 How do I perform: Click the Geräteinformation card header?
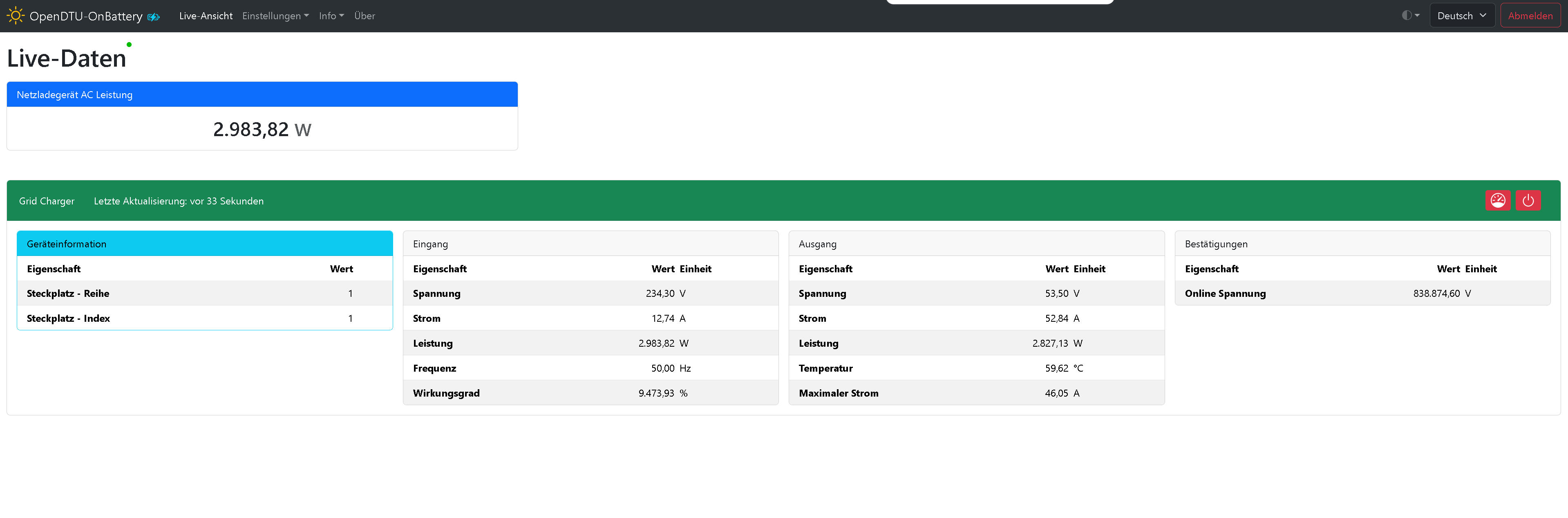(204, 244)
